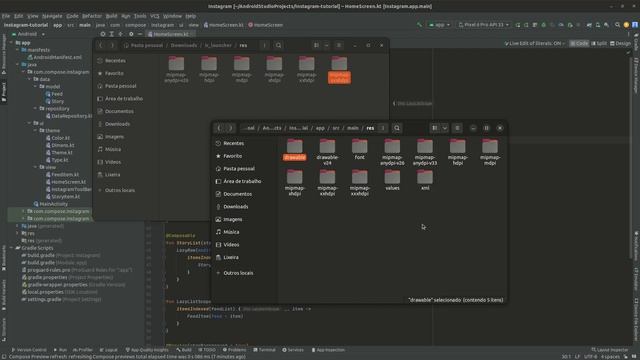Screen dimensions: 640x360
Task: Click Expand All icon in Project panel
Action: coord(111,34)
